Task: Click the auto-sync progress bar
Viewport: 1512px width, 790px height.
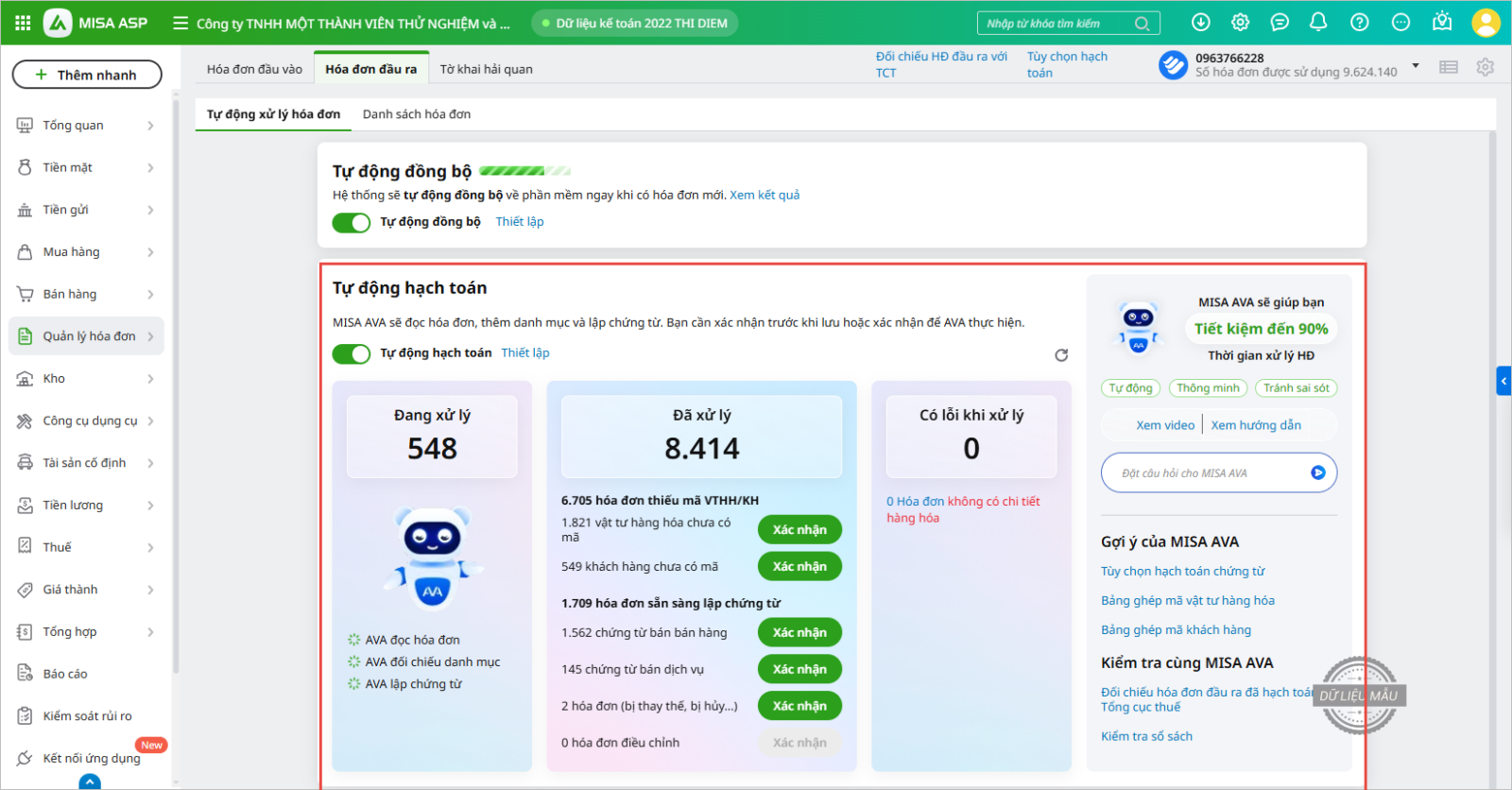Action: tap(524, 171)
